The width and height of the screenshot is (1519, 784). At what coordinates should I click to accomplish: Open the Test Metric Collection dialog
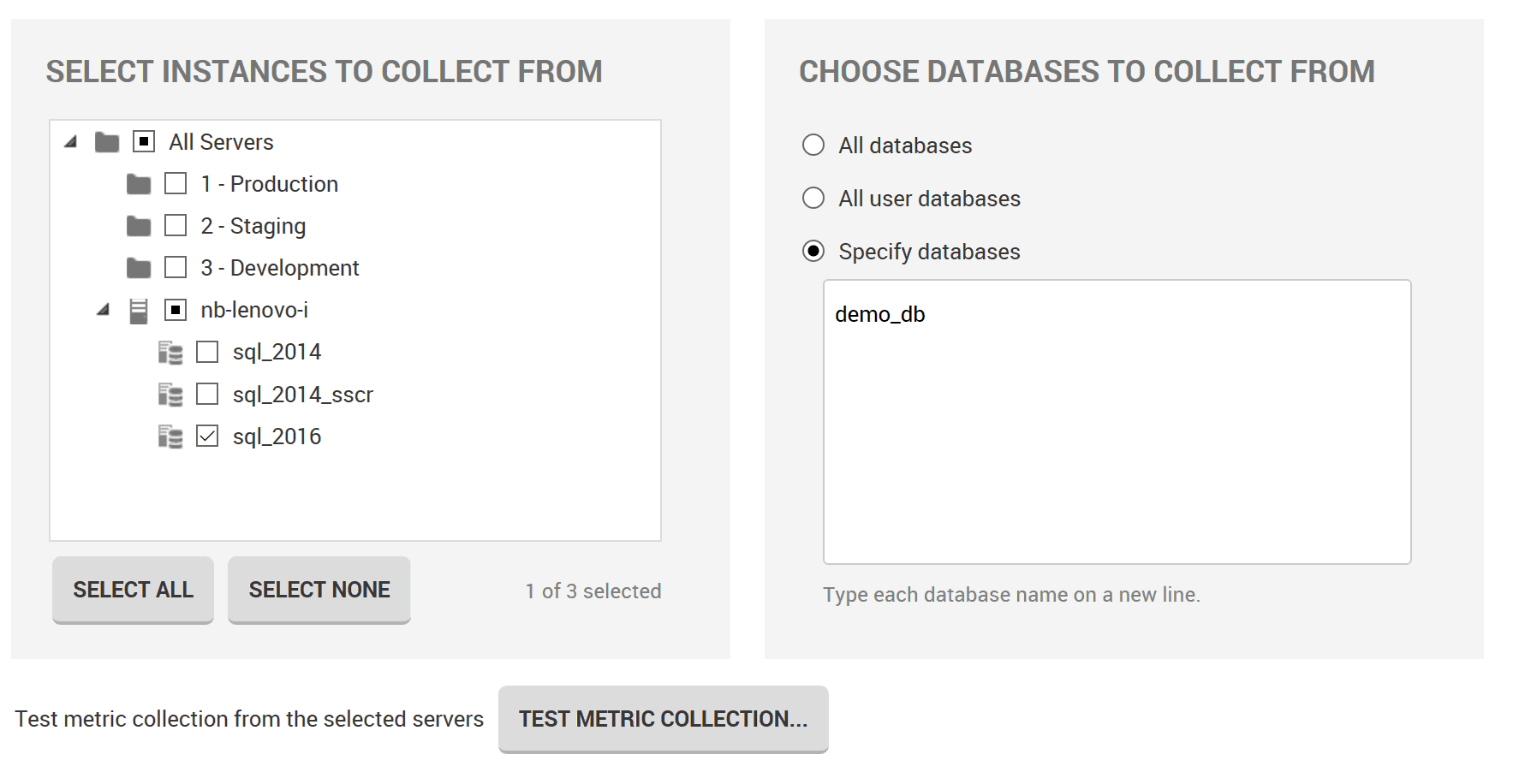tap(664, 719)
